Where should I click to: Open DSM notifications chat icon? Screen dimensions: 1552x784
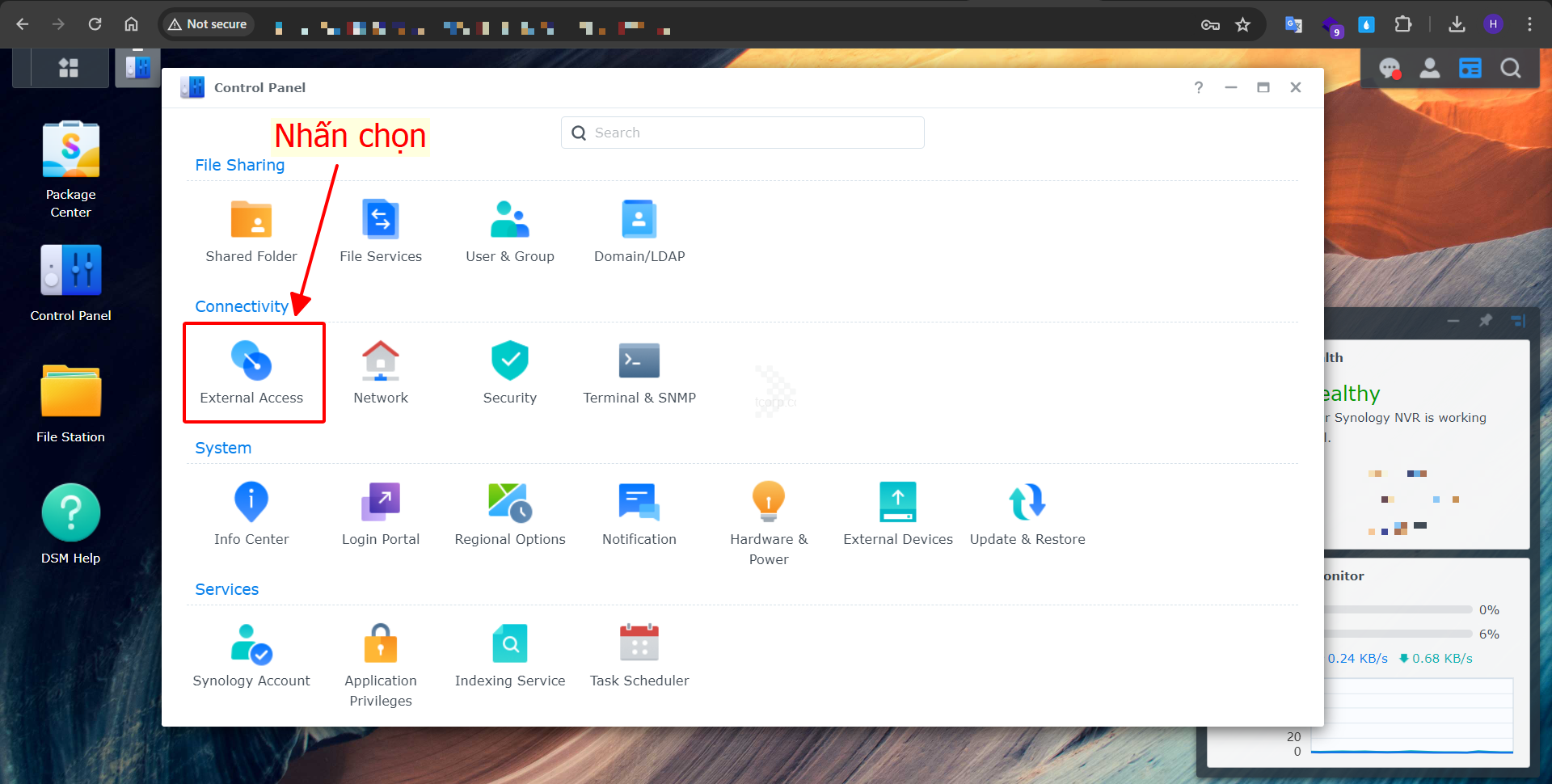(1389, 69)
